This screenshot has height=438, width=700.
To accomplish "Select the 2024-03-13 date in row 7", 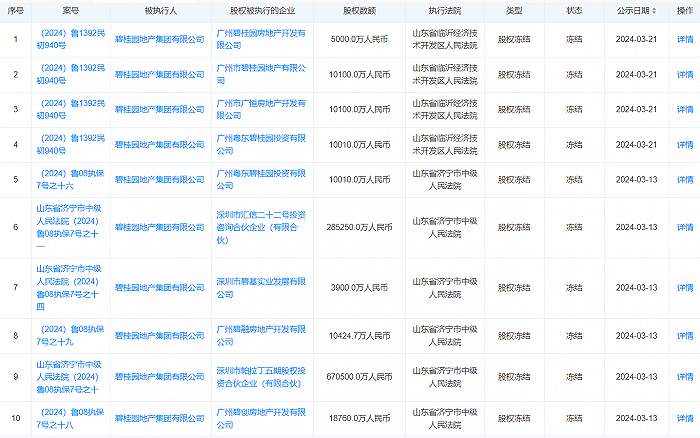I will [636, 288].
